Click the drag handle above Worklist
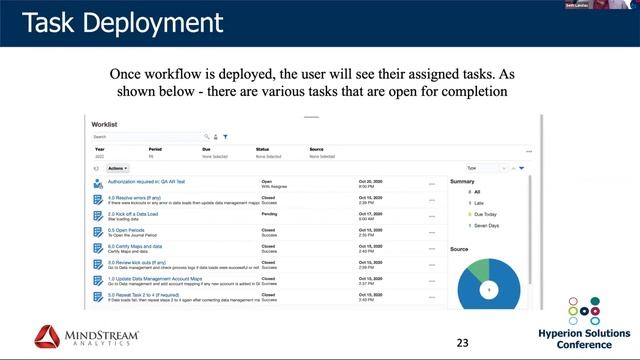 tap(311, 117)
